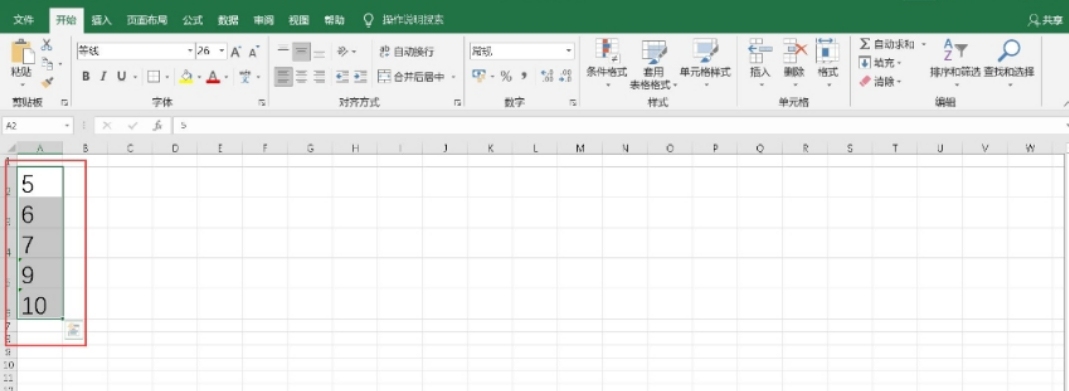Image resolution: width=1069 pixels, height=391 pixels.
Task: Click the accounting number format icon
Action: pos(479,76)
